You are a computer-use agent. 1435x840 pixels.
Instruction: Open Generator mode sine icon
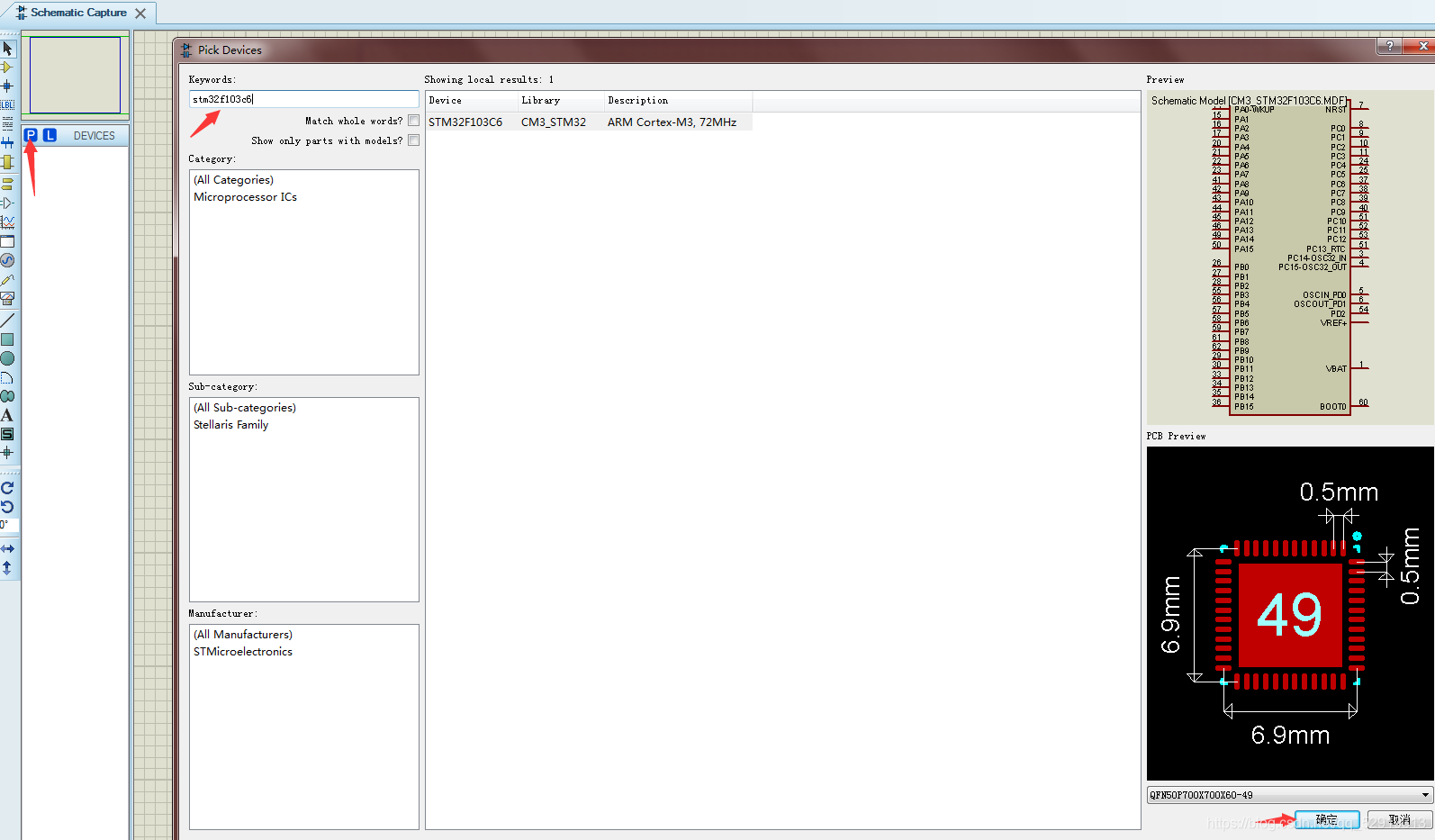click(7, 260)
